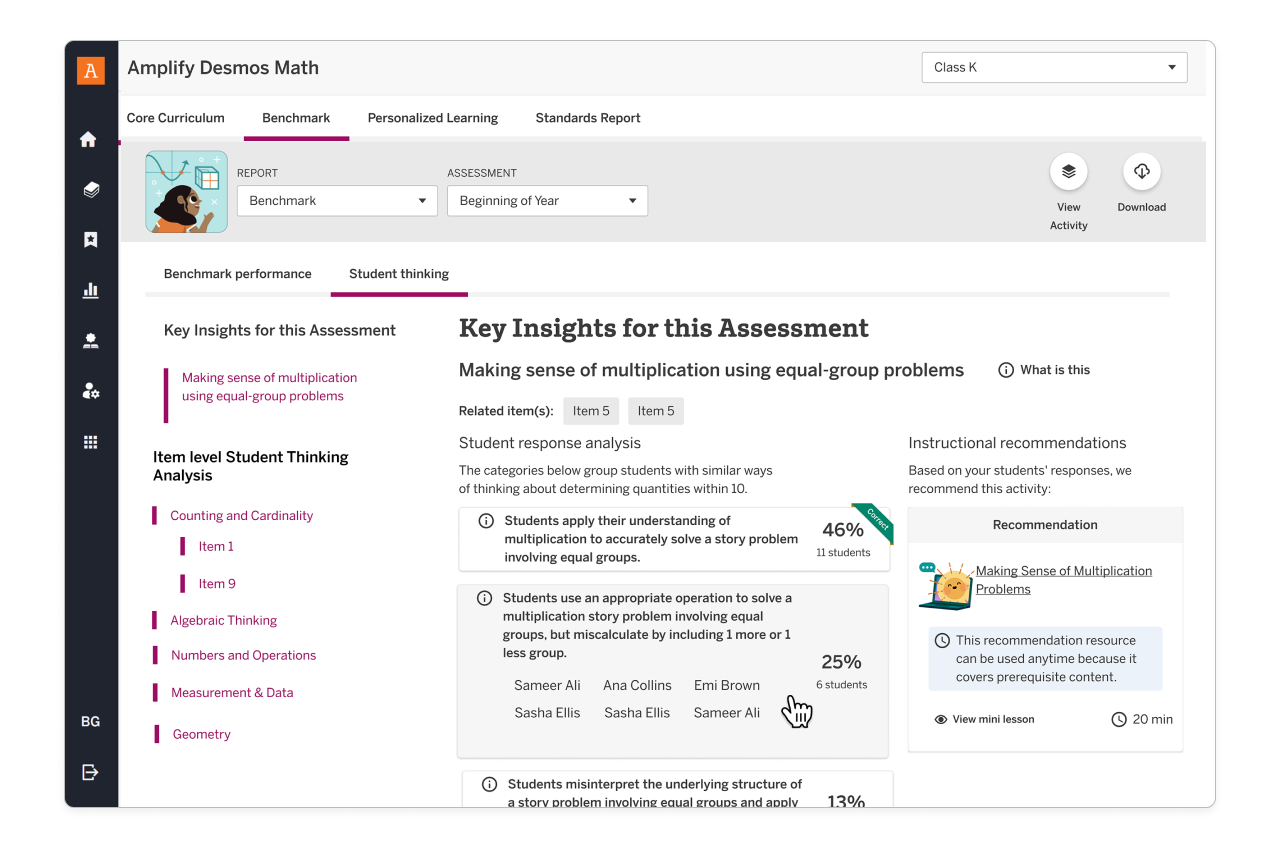Click the What is this info icon
Viewport: 1280px width, 848px height.
[1006, 370]
